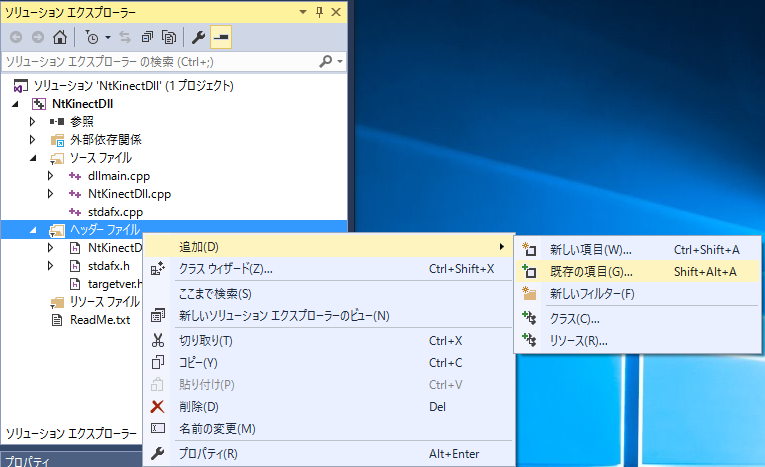Collapse the ソース ファイル folder node
The height and width of the screenshot is (467, 765).
(32, 158)
